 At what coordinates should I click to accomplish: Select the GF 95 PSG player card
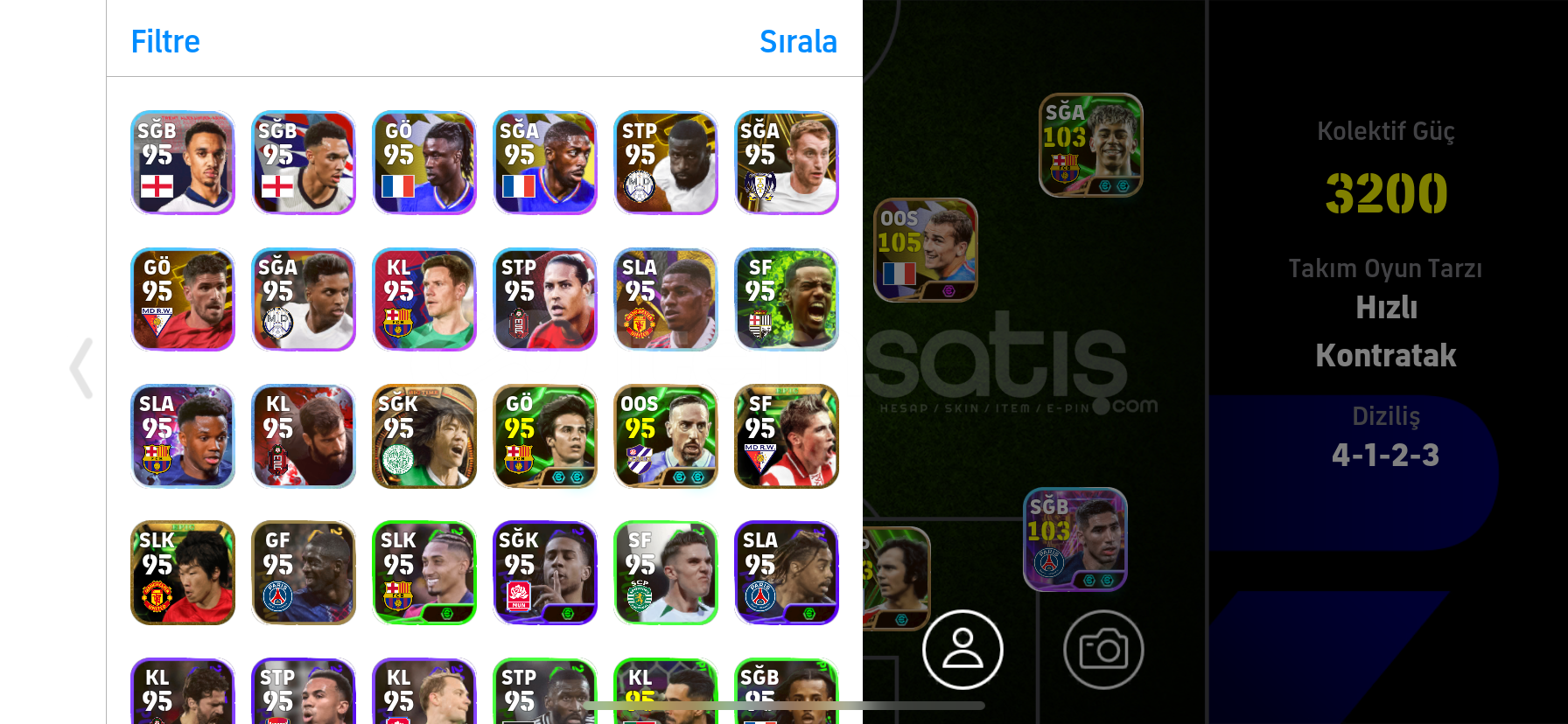304,573
